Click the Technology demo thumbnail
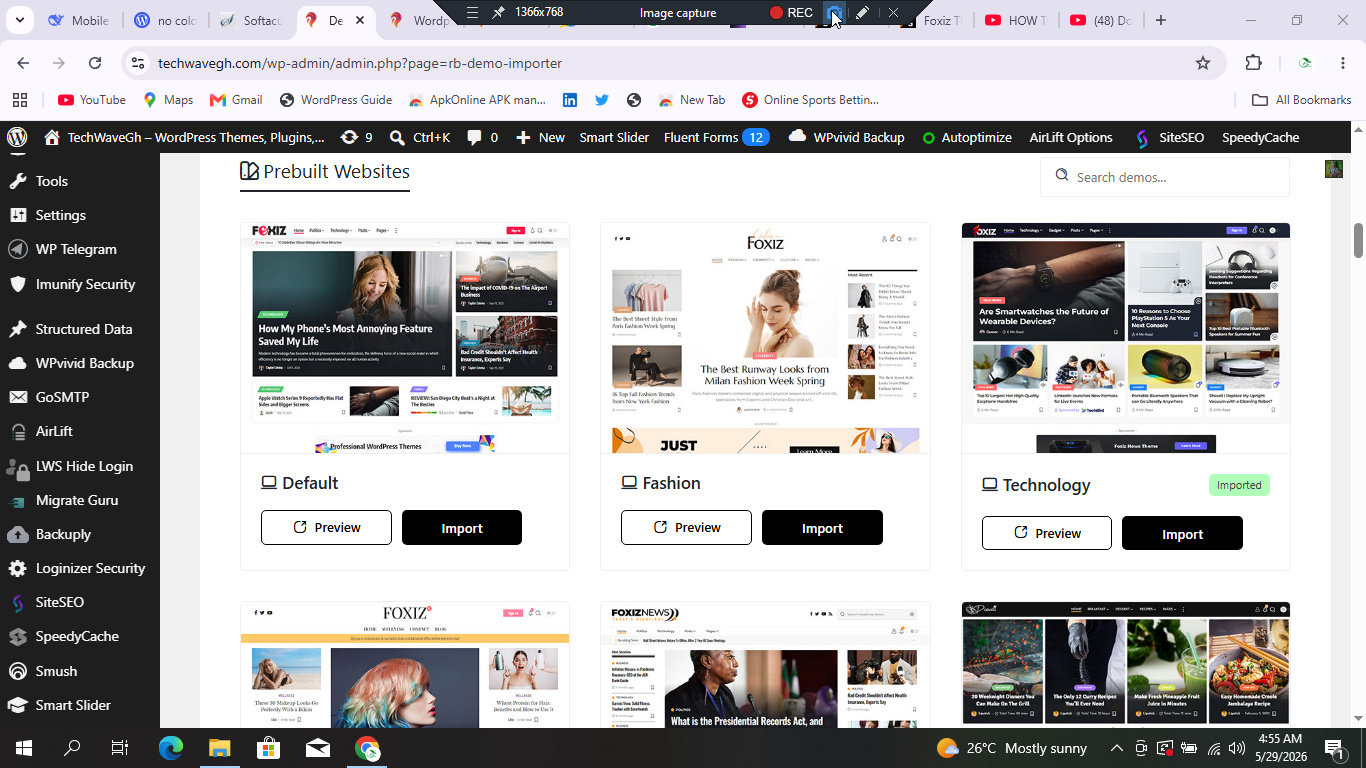 [x=1126, y=338]
